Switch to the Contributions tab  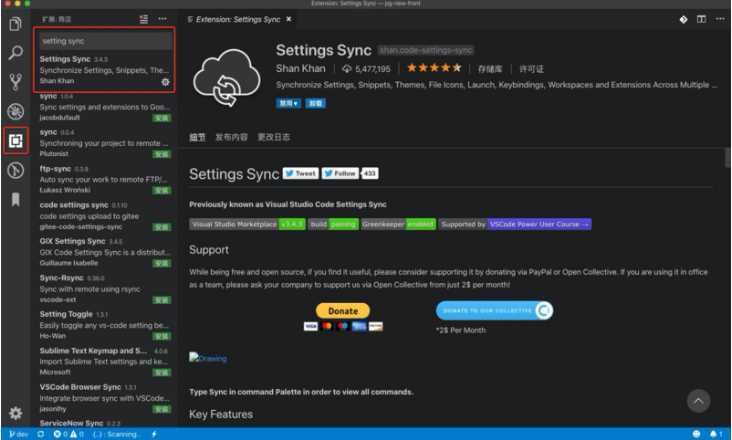231,137
